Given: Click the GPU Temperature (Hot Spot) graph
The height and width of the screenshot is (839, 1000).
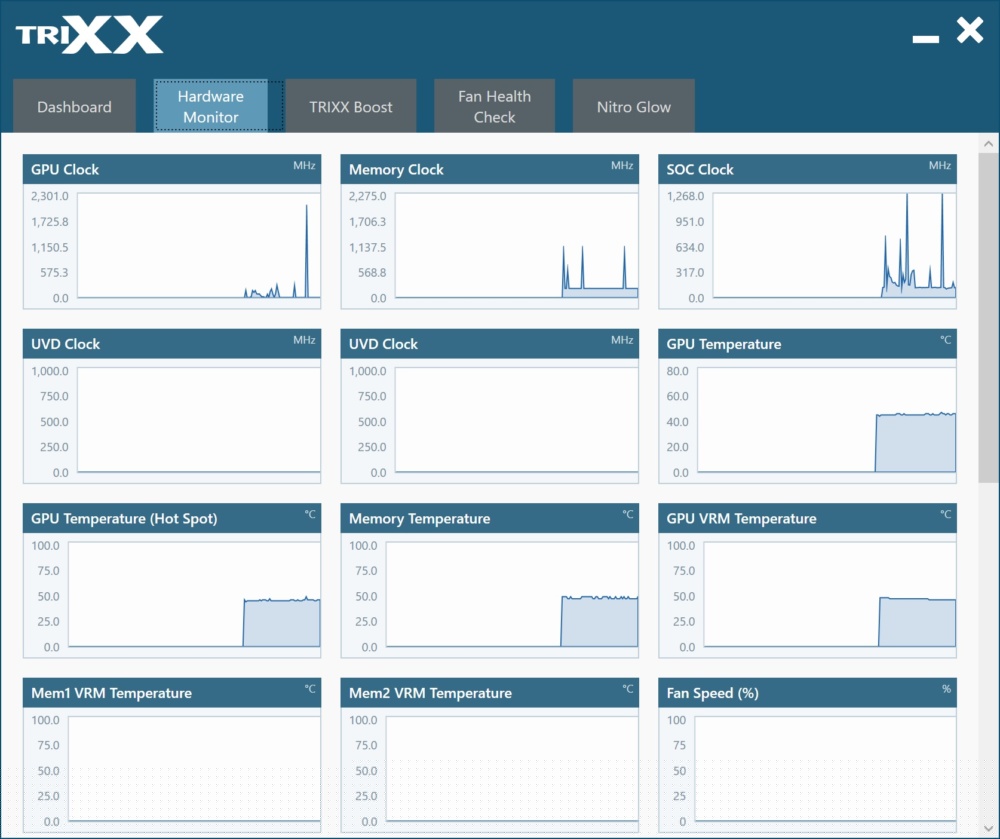Looking at the screenshot, I should pos(194,595).
